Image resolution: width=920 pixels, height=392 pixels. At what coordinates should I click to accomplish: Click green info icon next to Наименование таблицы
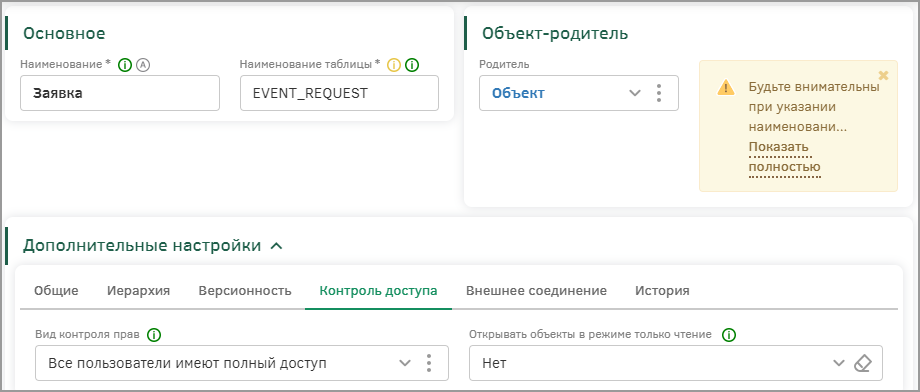412,65
